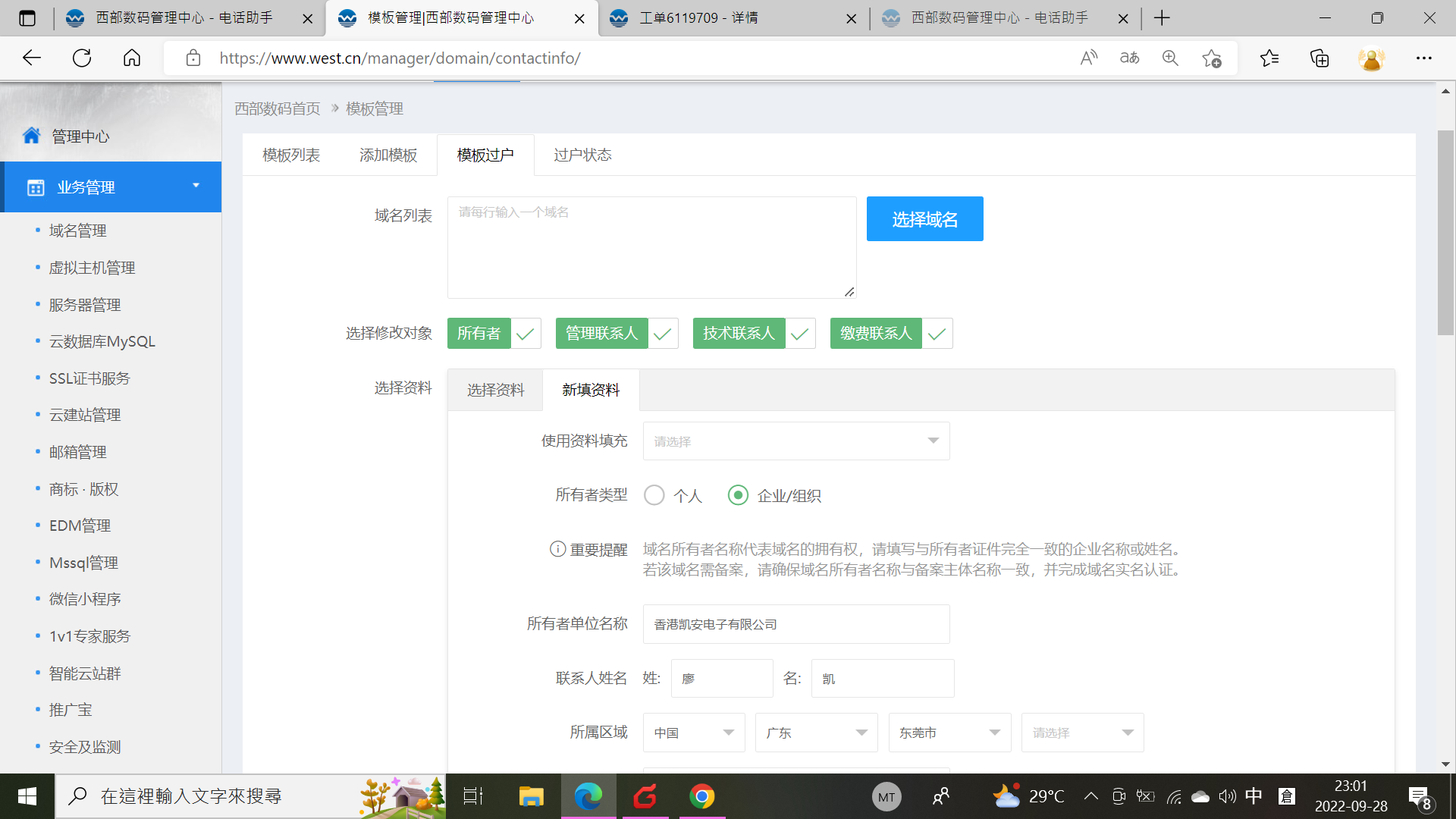Viewport: 1456px width, 819px height.
Task: Refresh the page with reload icon
Action: [x=82, y=58]
